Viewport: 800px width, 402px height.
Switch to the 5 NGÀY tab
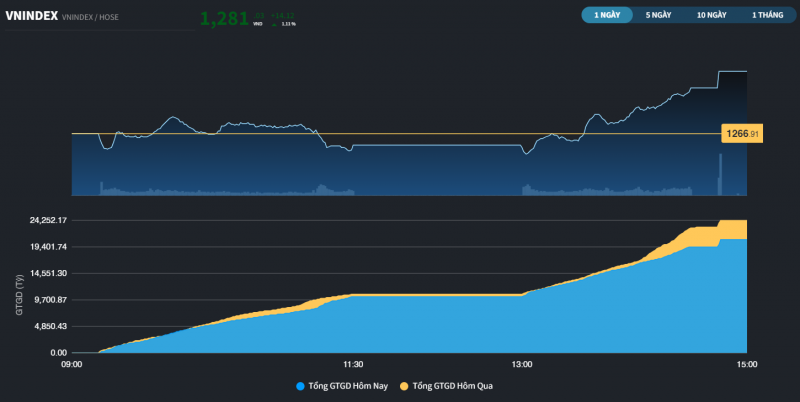[659, 15]
